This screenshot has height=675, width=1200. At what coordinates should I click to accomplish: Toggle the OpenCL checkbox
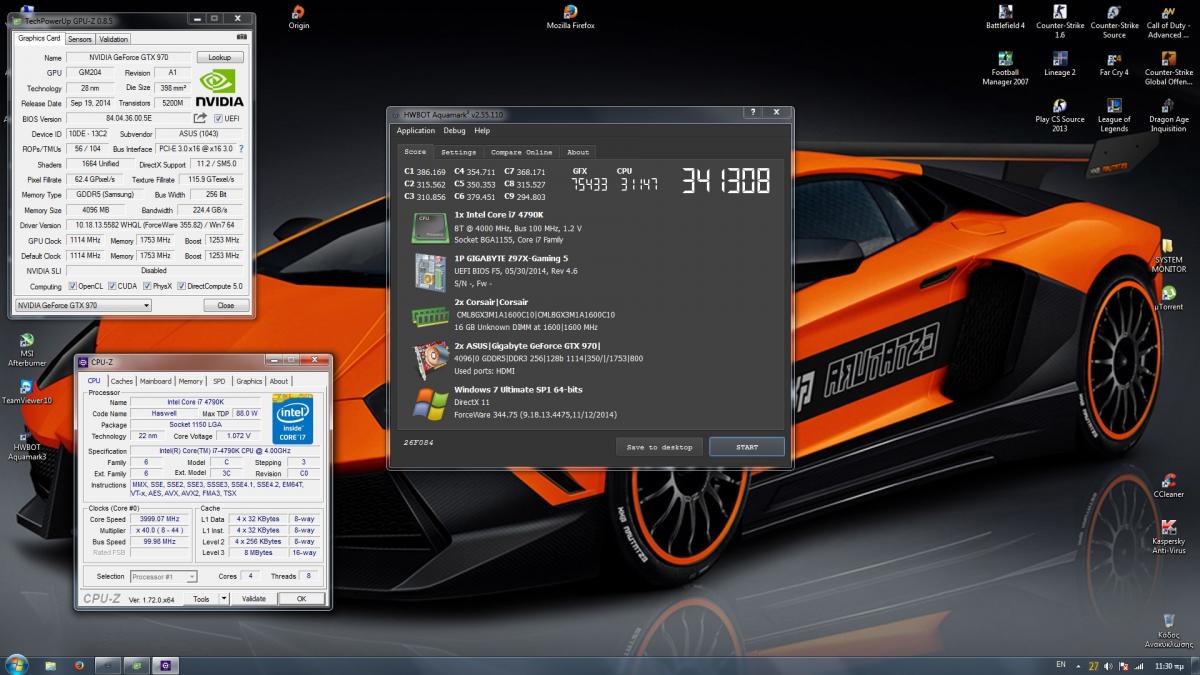tap(71, 286)
